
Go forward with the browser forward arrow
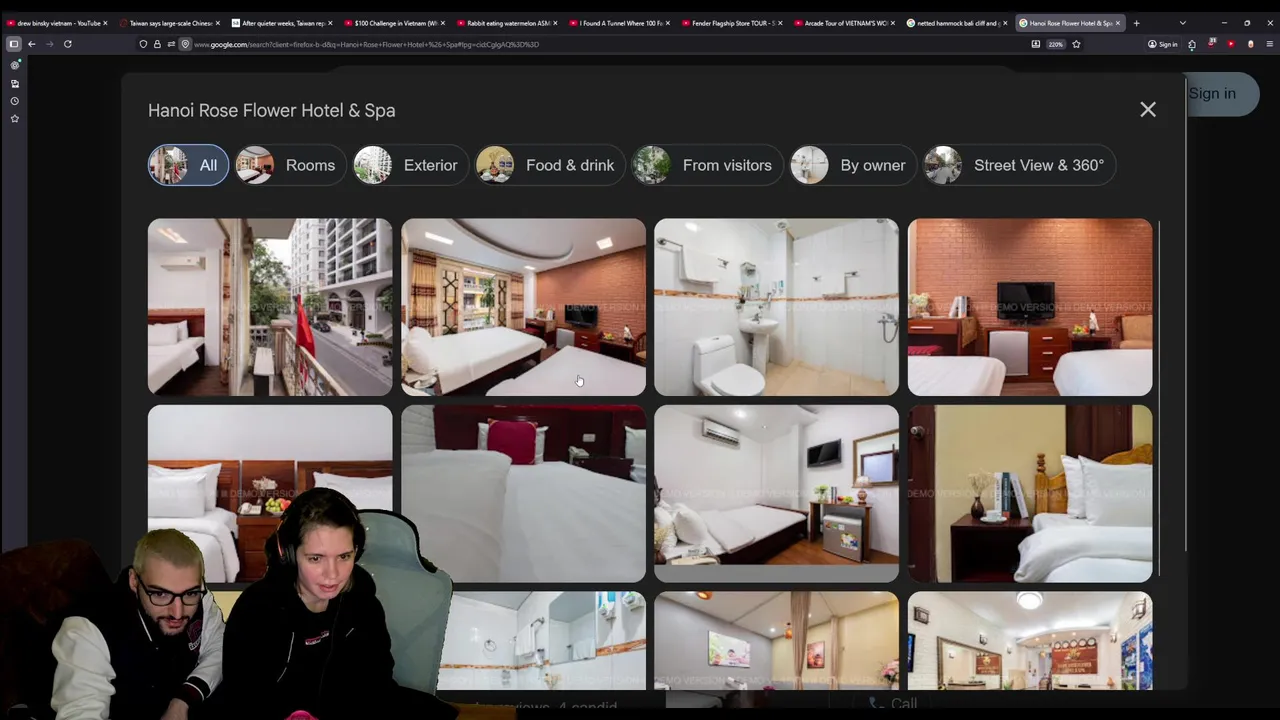coord(49,44)
